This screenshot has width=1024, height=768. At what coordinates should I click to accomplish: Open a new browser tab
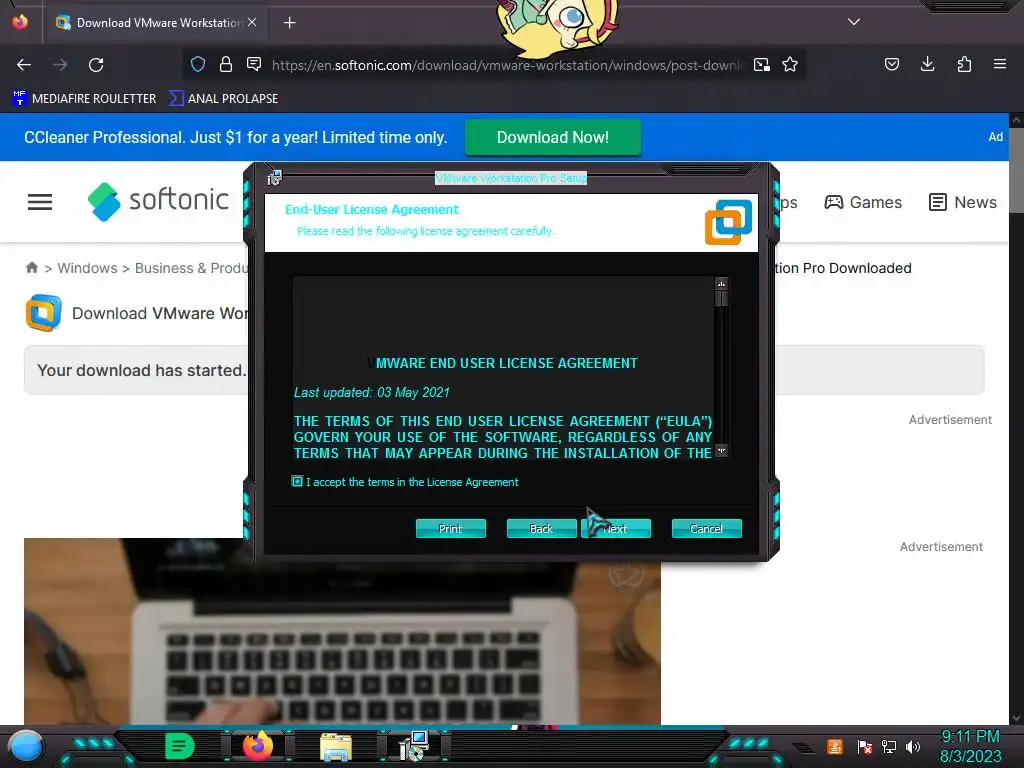click(289, 23)
